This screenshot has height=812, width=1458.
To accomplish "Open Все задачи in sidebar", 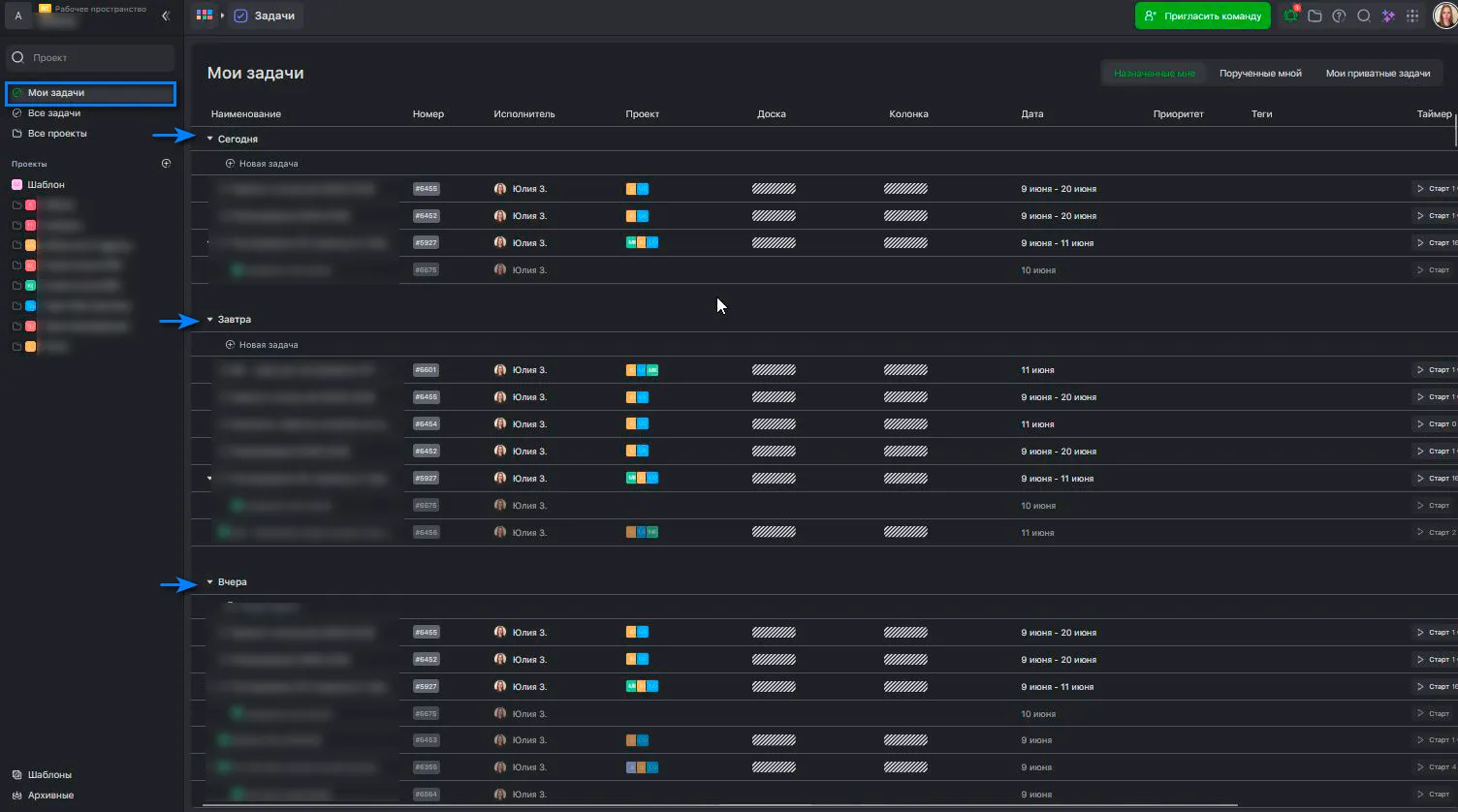I will pos(54,113).
